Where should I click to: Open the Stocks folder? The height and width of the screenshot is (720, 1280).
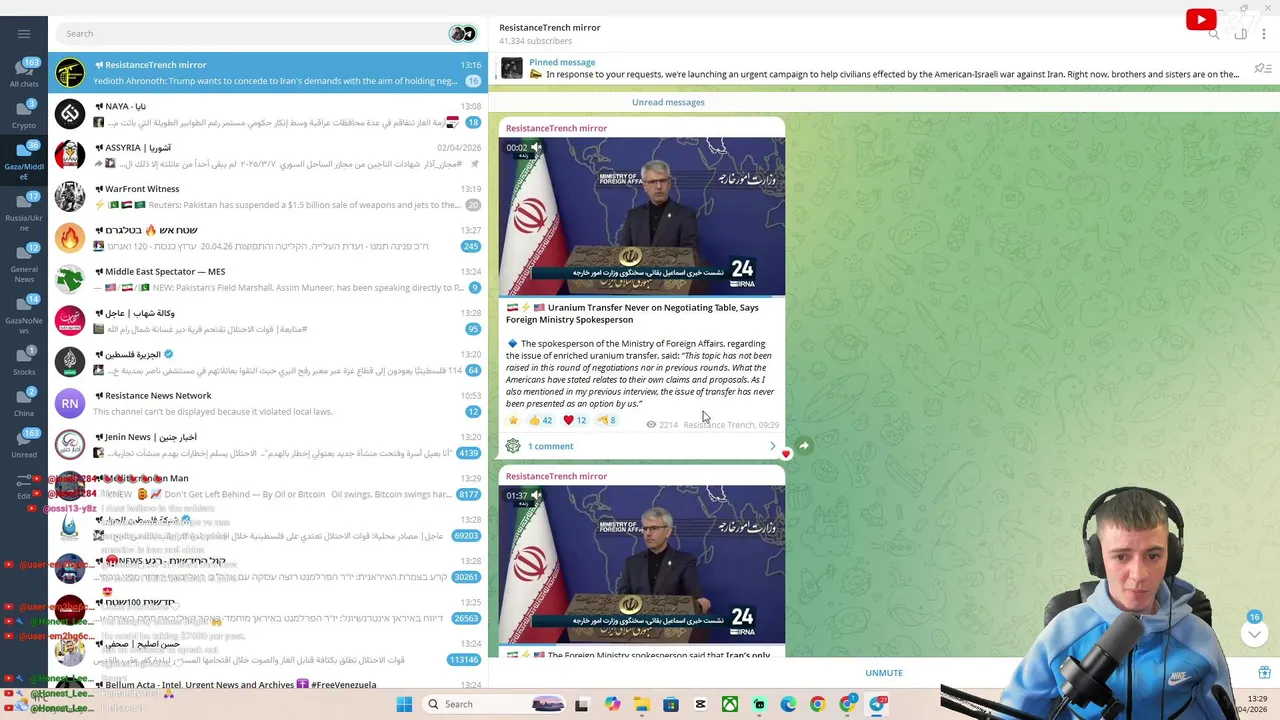pyautogui.click(x=24, y=361)
